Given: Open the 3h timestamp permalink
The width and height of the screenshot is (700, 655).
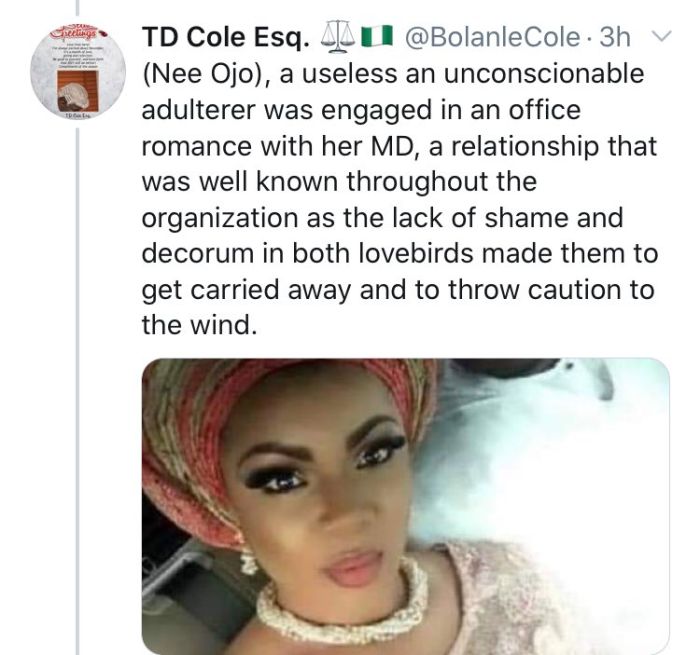Looking at the screenshot, I should coord(615,37).
